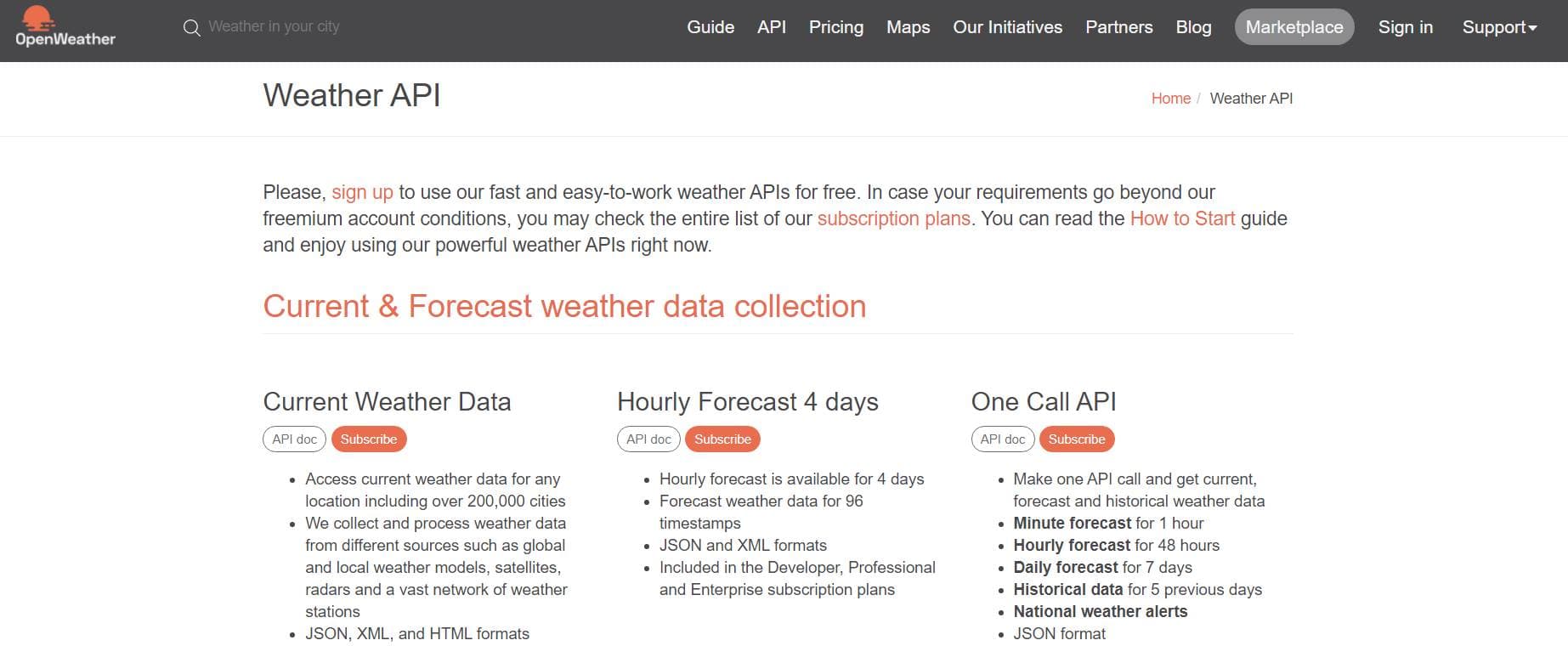Open the Partners nav link
The width and height of the screenshot is (1568, 646).
1119,27
